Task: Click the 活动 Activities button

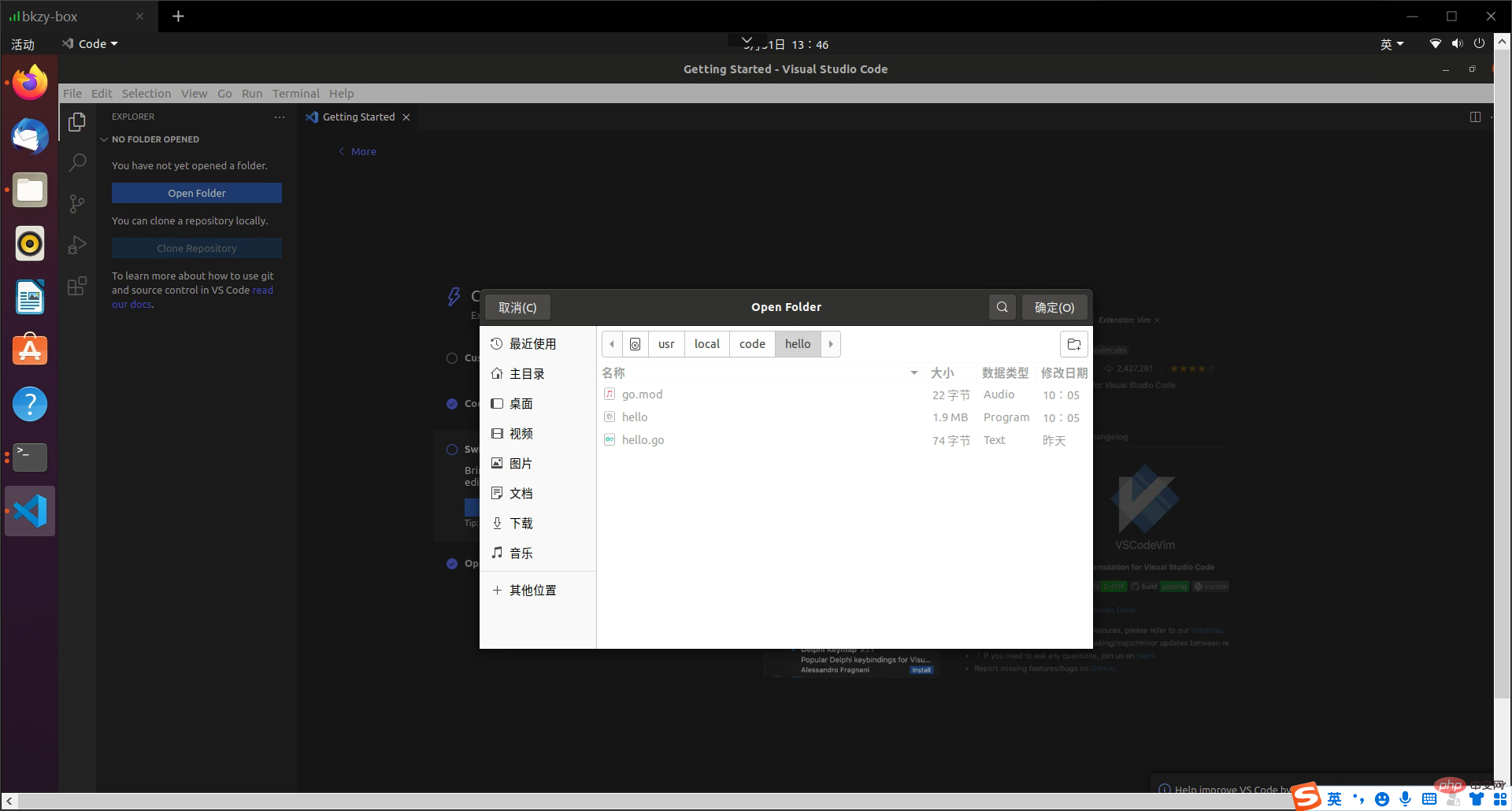Action: pos(23,44)
